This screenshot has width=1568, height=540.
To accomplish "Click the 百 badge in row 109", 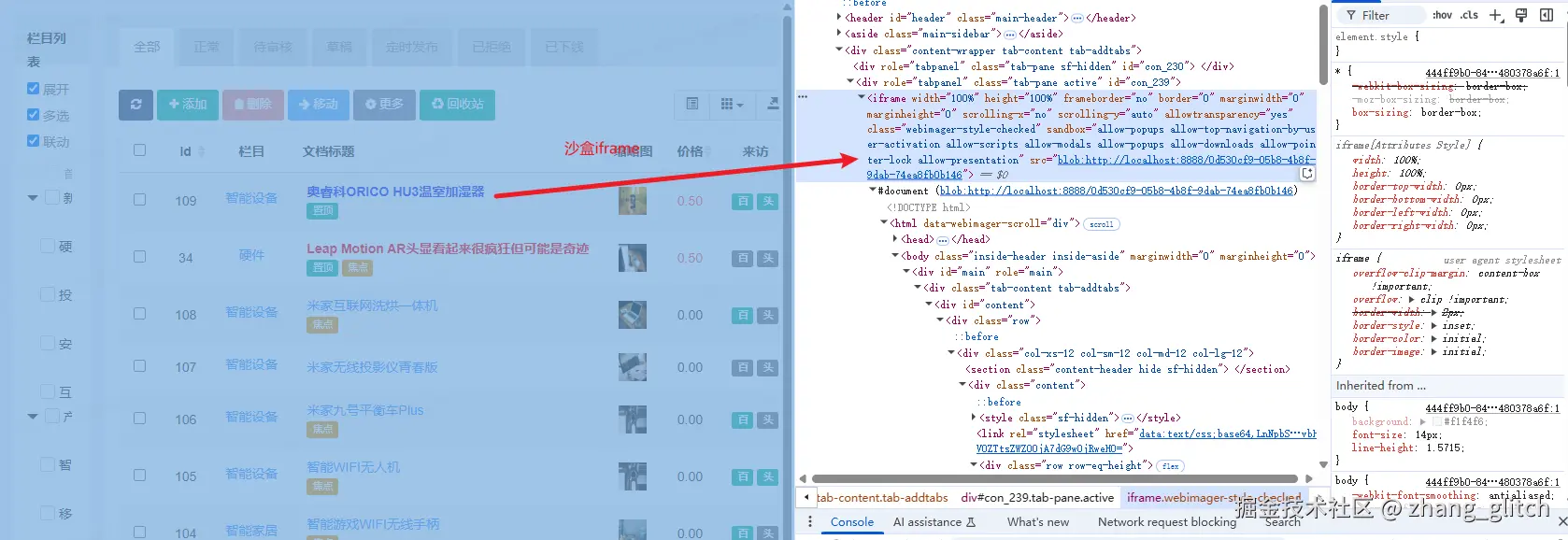I will coord(743,201).
